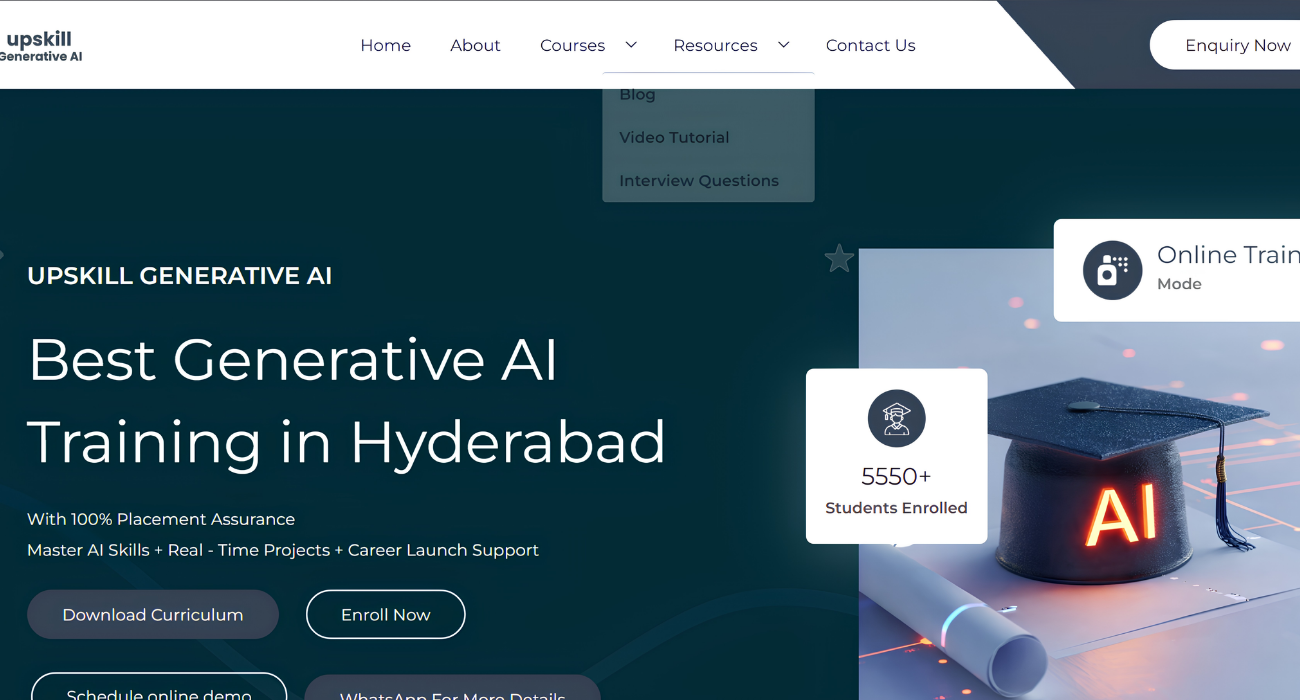Select Interview Questions from Resources dropdown
Screen dimensions: 1300x700
click(x=698, y=180)
